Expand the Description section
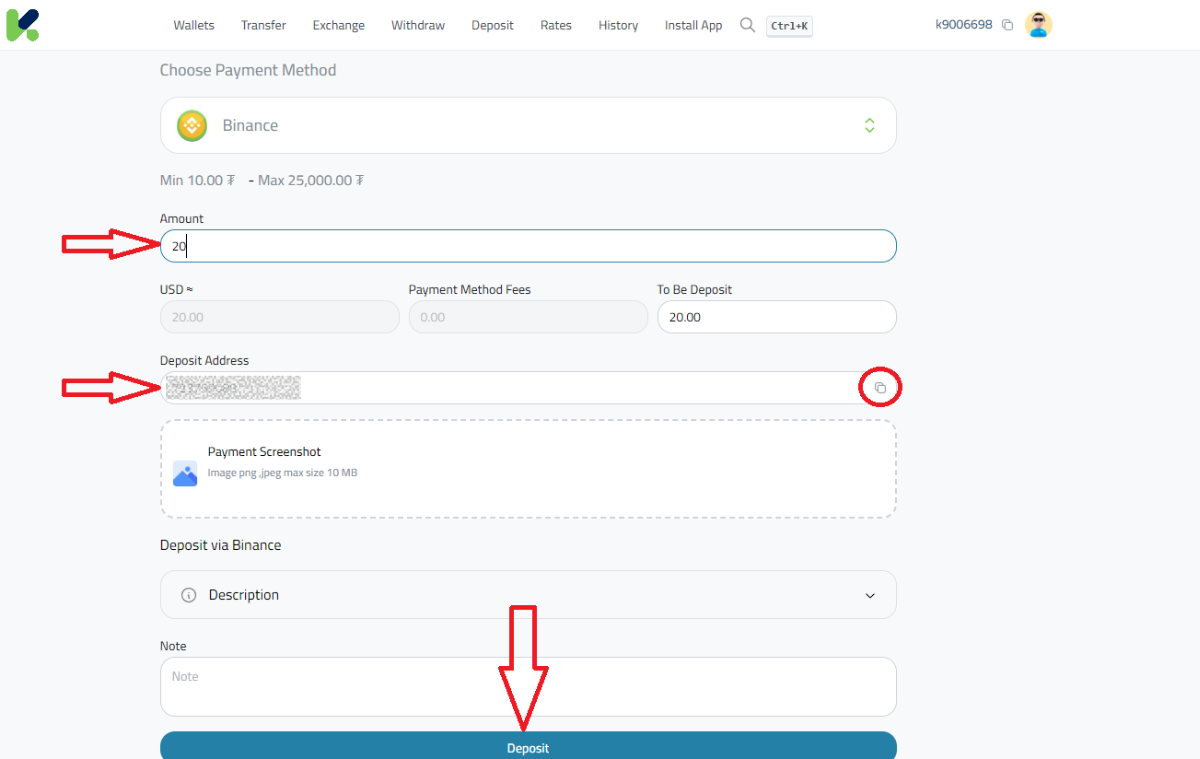Image resolution: width=1200 pixels, height=759 pixels. [x=869, y=594]
